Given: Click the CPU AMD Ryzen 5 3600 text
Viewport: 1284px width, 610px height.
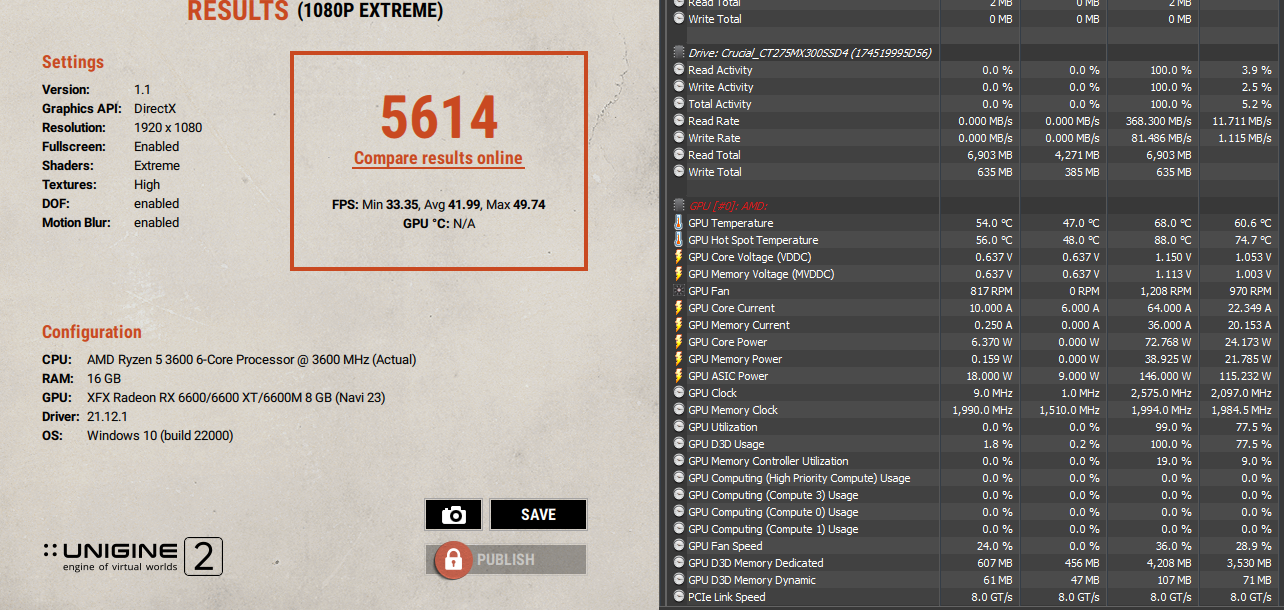Looking at the screenshot, I should click(x=251, y=359).
